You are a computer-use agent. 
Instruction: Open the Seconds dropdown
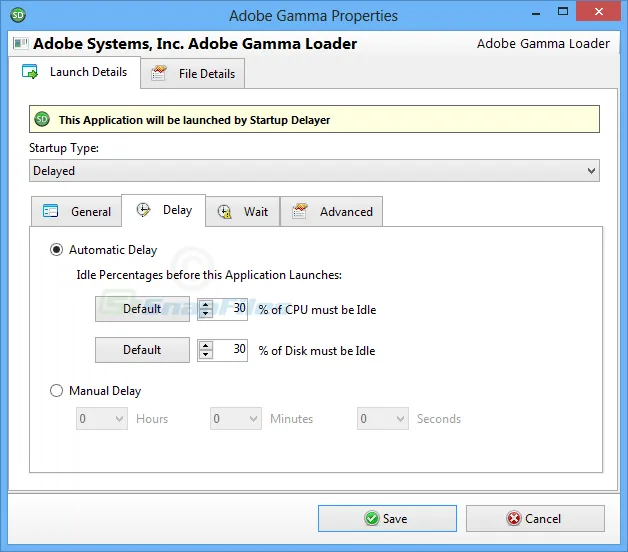click(x=383, y=419)
